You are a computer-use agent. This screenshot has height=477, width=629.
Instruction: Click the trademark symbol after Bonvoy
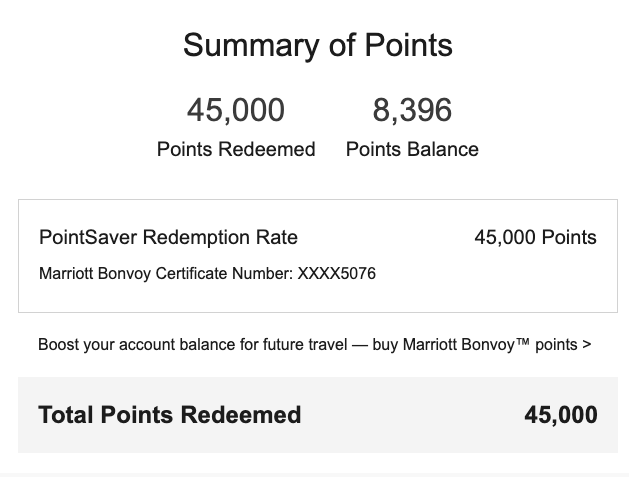523,342
